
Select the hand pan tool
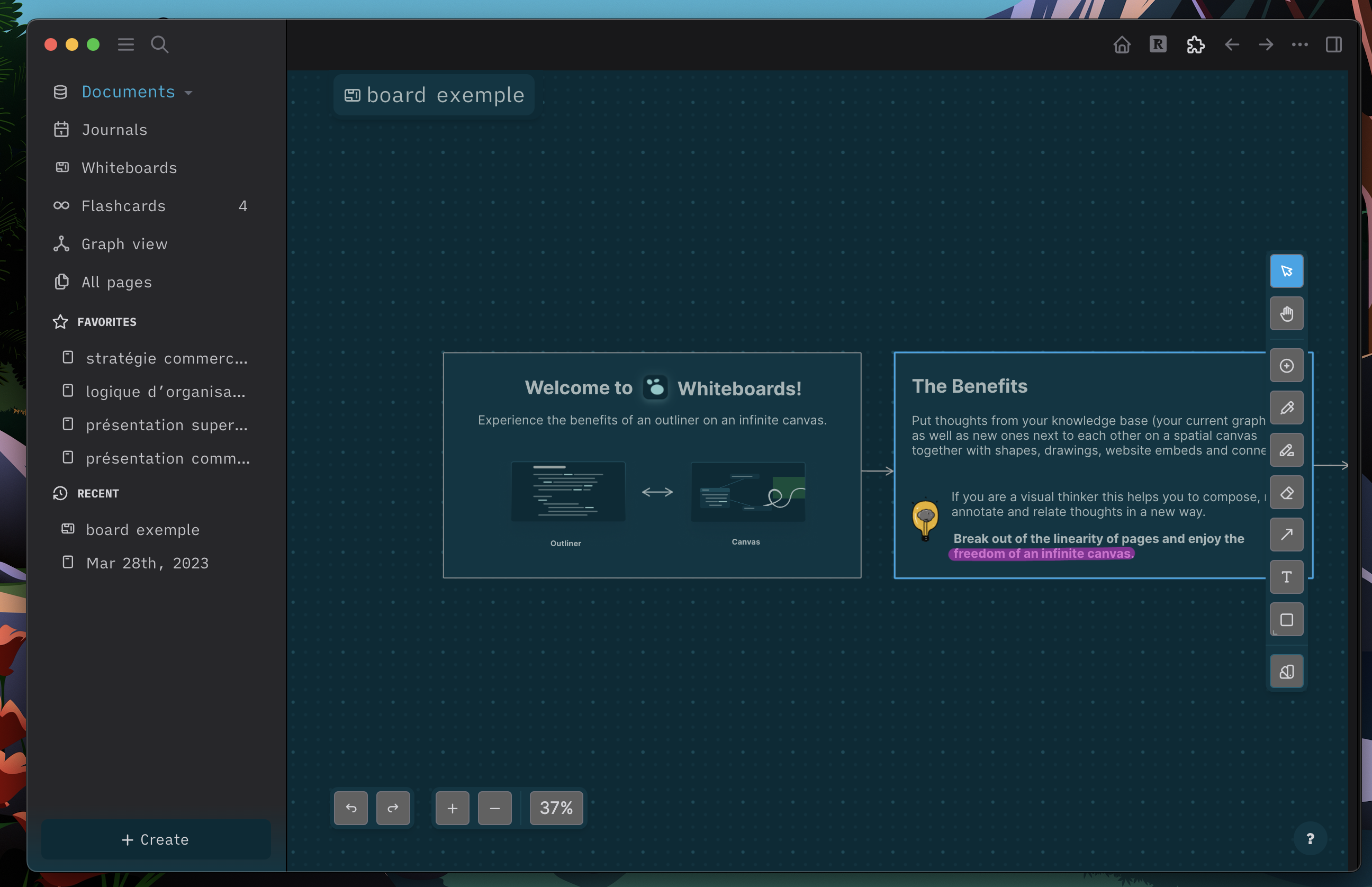click(1286, 313)
